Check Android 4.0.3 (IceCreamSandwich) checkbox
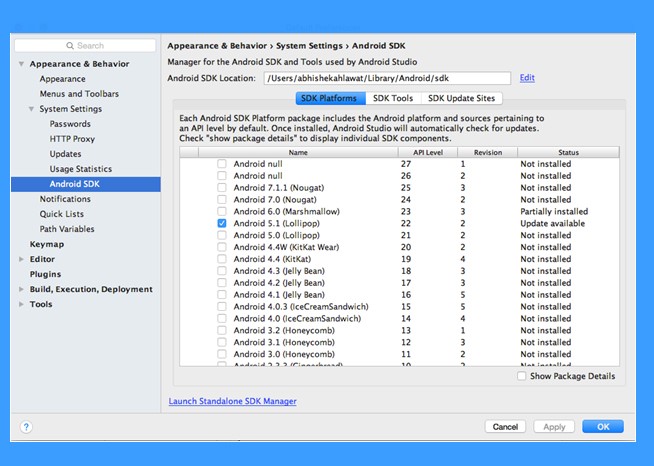Screen dimensions: 654x466 click(222, 306)
